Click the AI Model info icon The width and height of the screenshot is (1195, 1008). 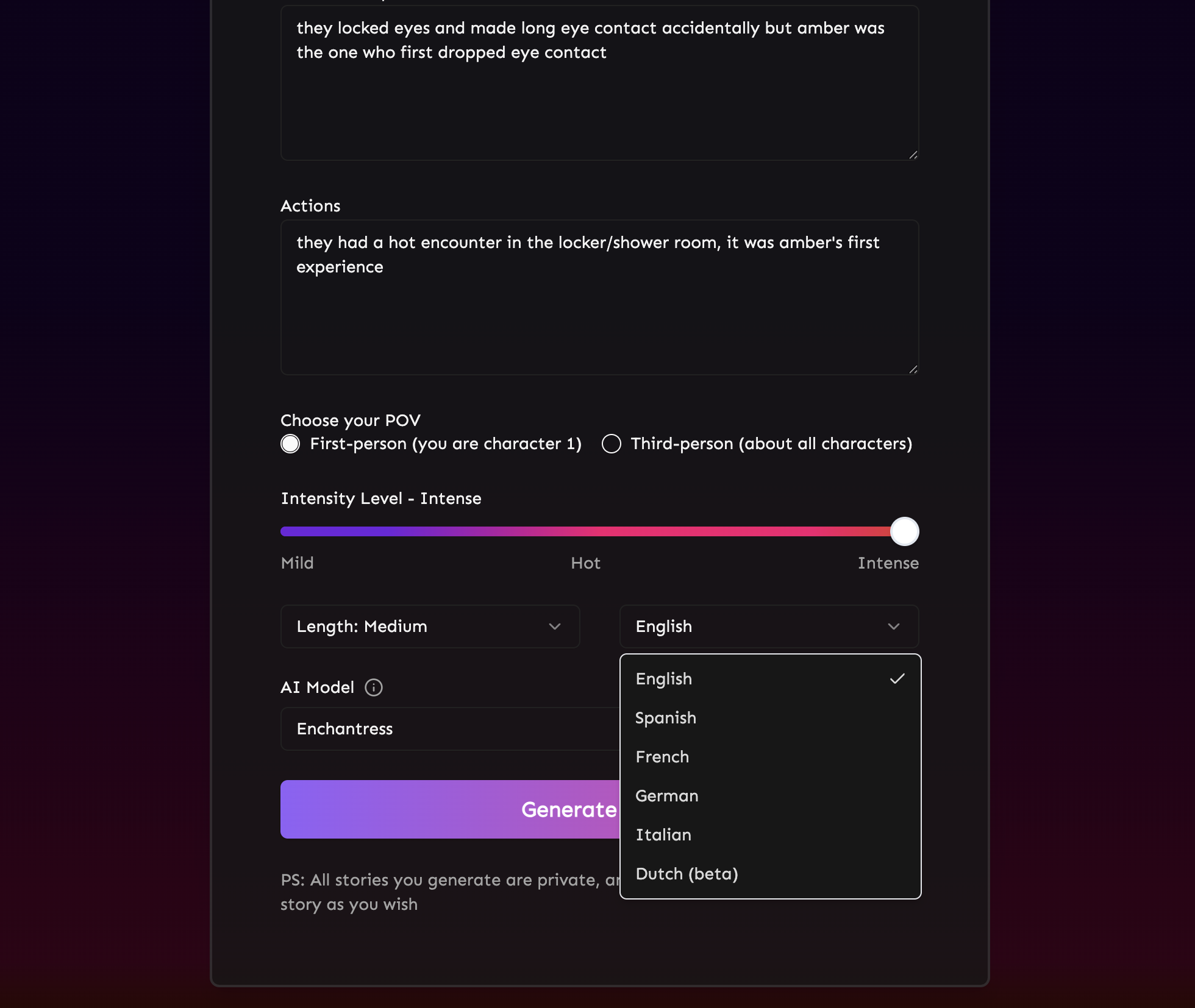(374, 687)
